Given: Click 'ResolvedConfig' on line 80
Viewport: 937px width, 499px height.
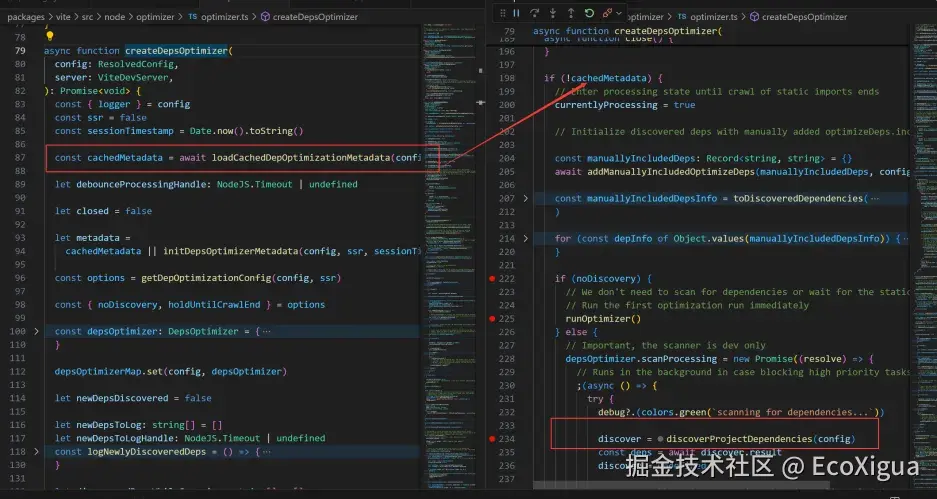Looking at the screenshot, I should click(136, 64).
